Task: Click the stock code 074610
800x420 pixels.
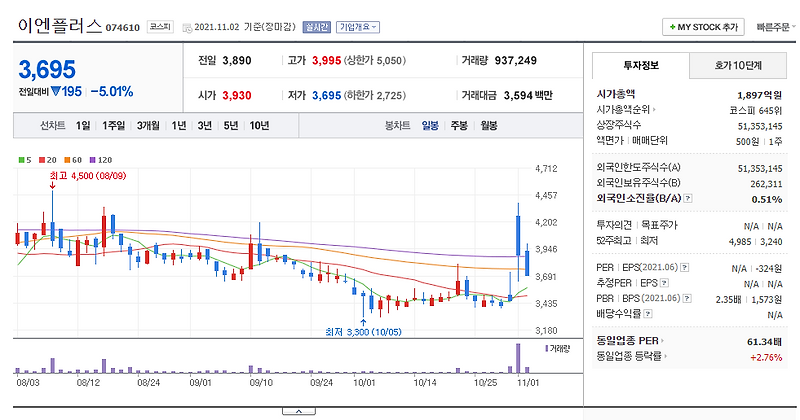Action: click(x=122, y=28)
